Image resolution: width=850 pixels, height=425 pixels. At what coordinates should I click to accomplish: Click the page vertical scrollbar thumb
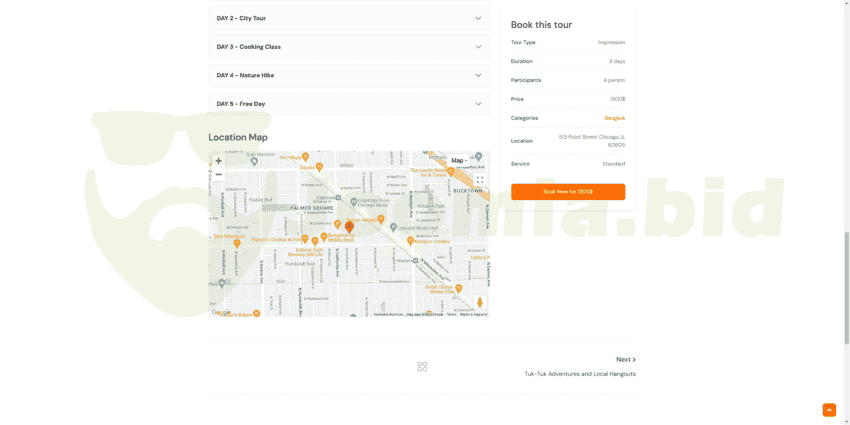point(846,288)
